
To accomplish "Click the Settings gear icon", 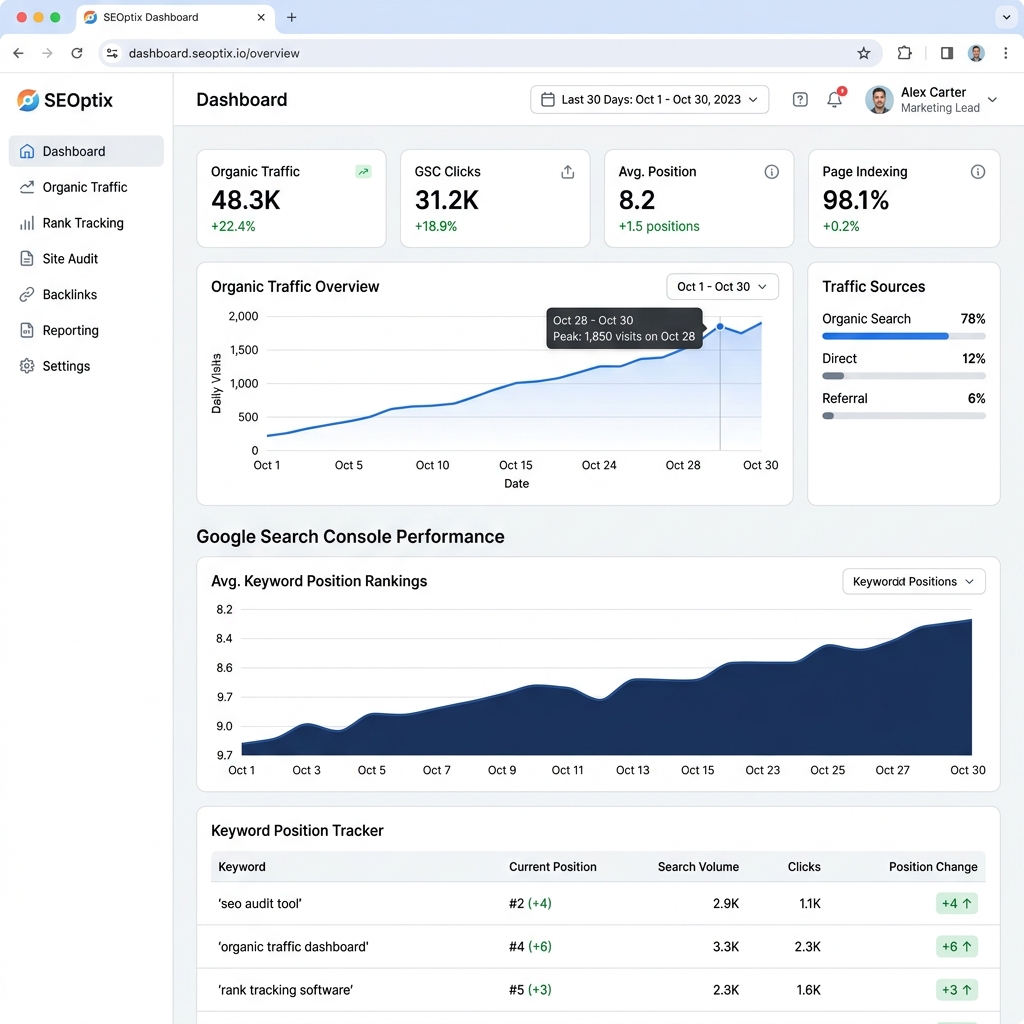I will pyautogui.click(x=27, y=366).
